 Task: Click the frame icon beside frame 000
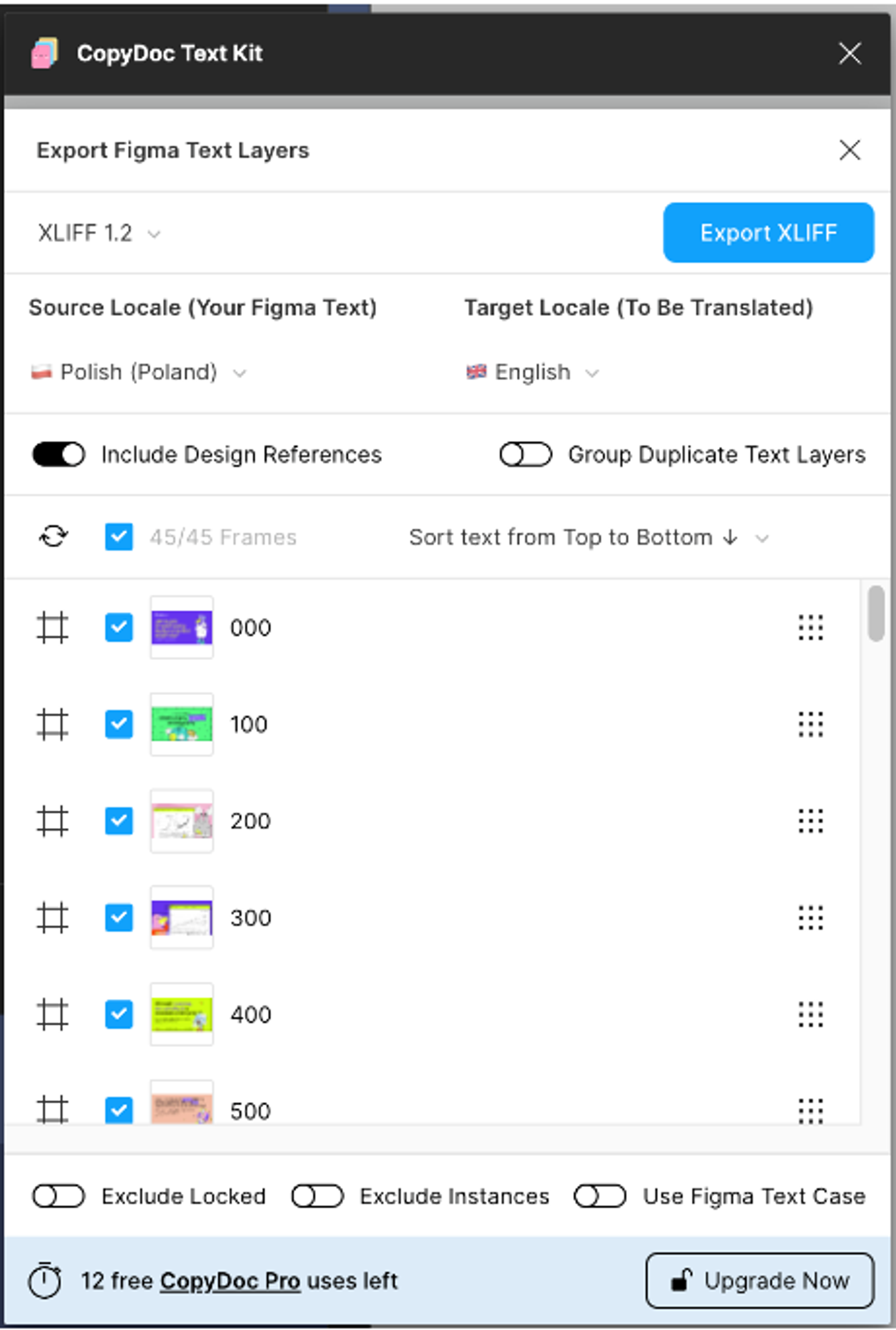(52, 627)
